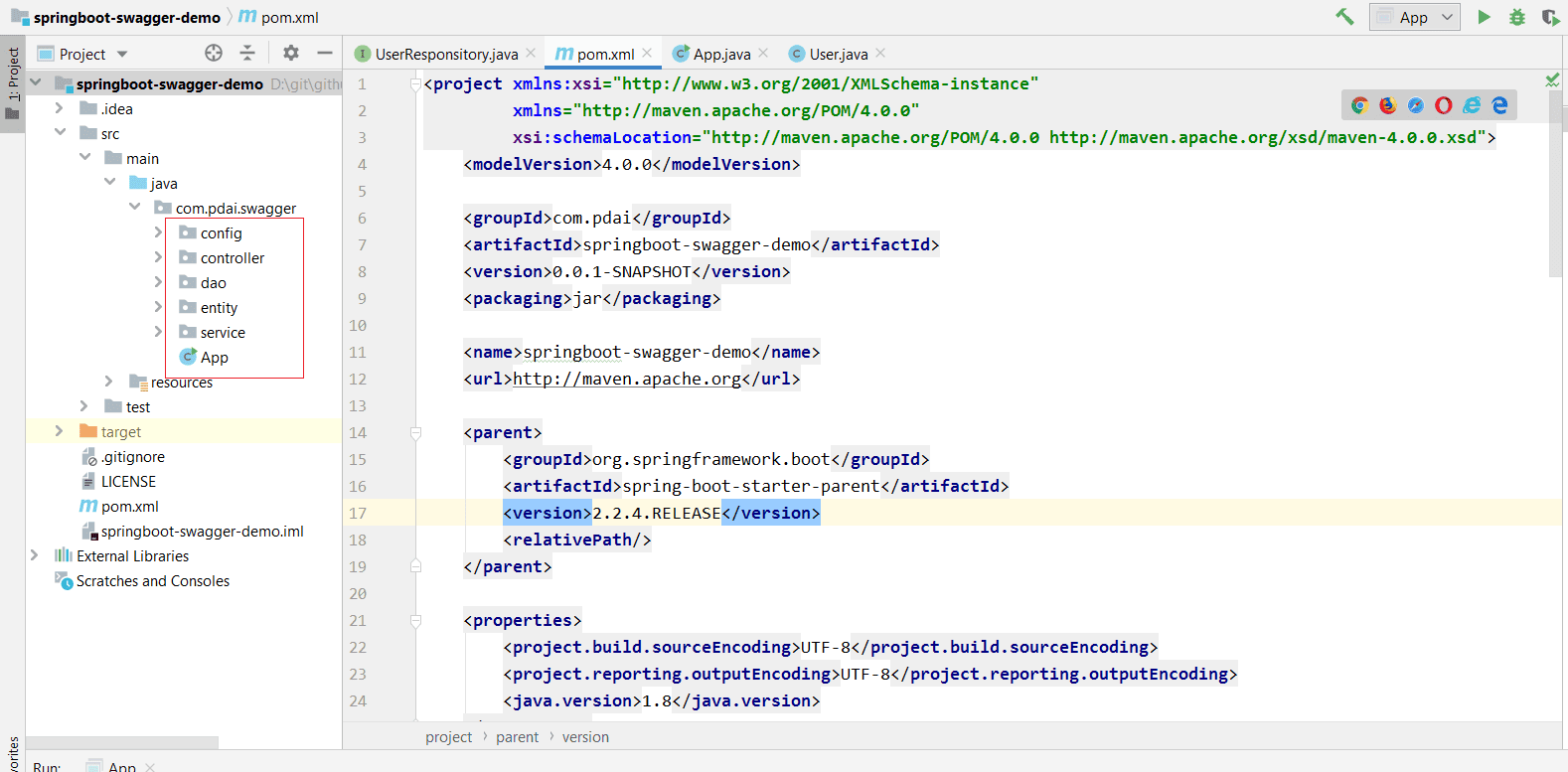Hide the Project tool window
Screen dimensions: 1568x772
pos(325,54)
